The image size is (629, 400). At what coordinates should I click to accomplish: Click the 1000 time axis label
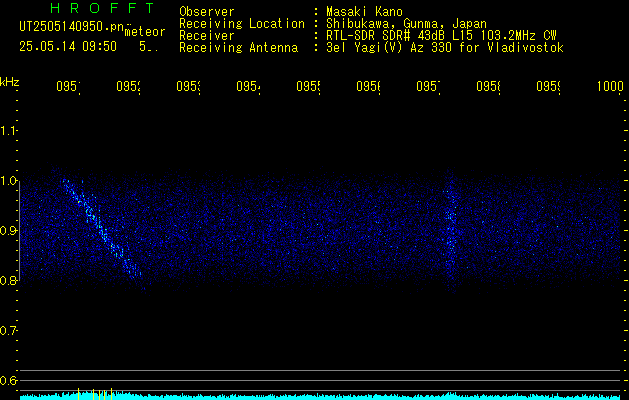[x=611, y=86]
